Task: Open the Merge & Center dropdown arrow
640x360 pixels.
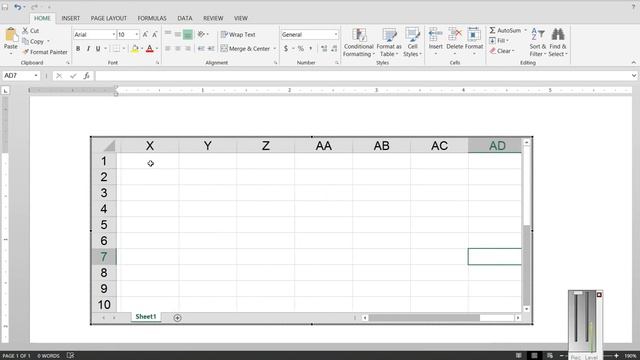Action: pyautogui.click(x=275, y=49)
